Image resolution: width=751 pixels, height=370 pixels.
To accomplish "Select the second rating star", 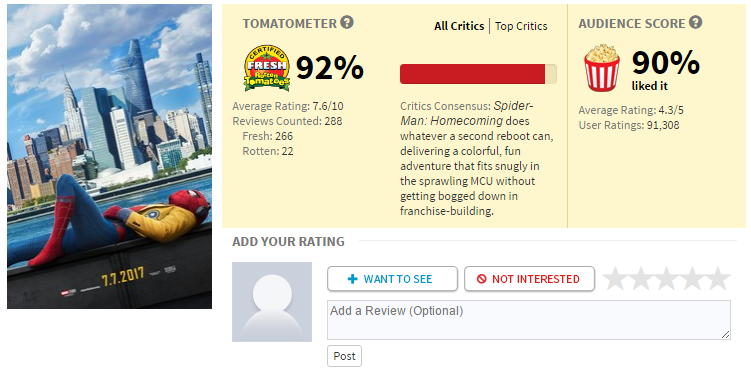I will [640, 279].
